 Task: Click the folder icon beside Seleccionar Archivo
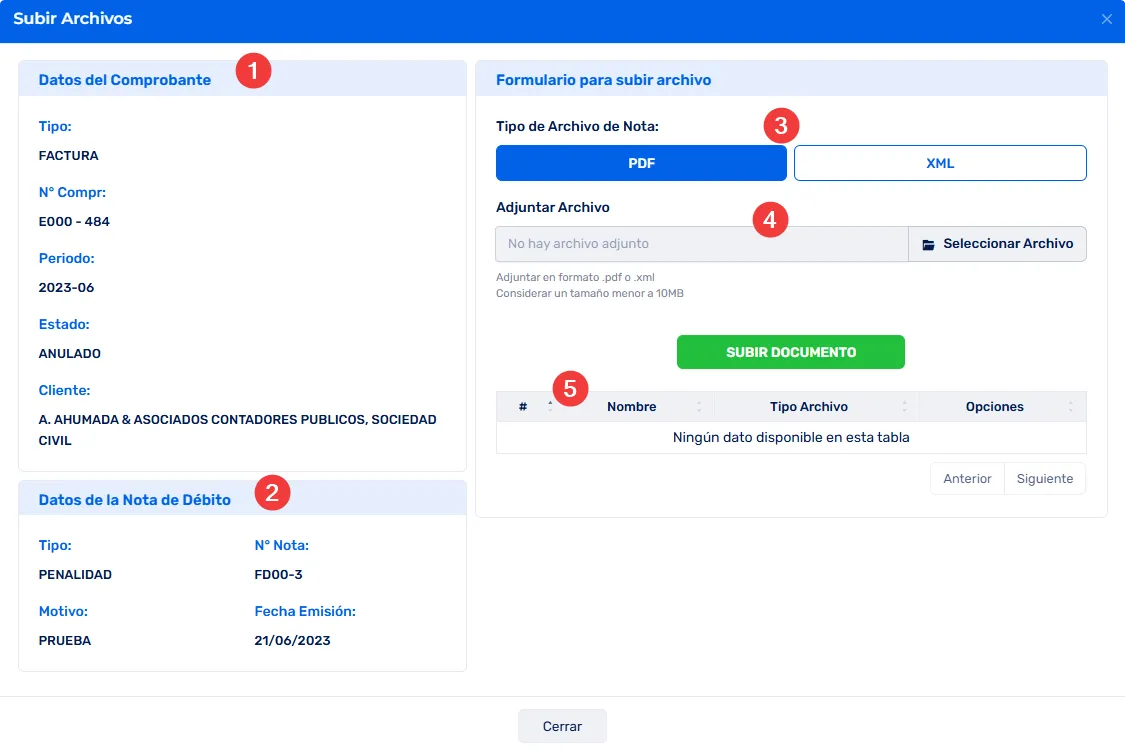928,244
